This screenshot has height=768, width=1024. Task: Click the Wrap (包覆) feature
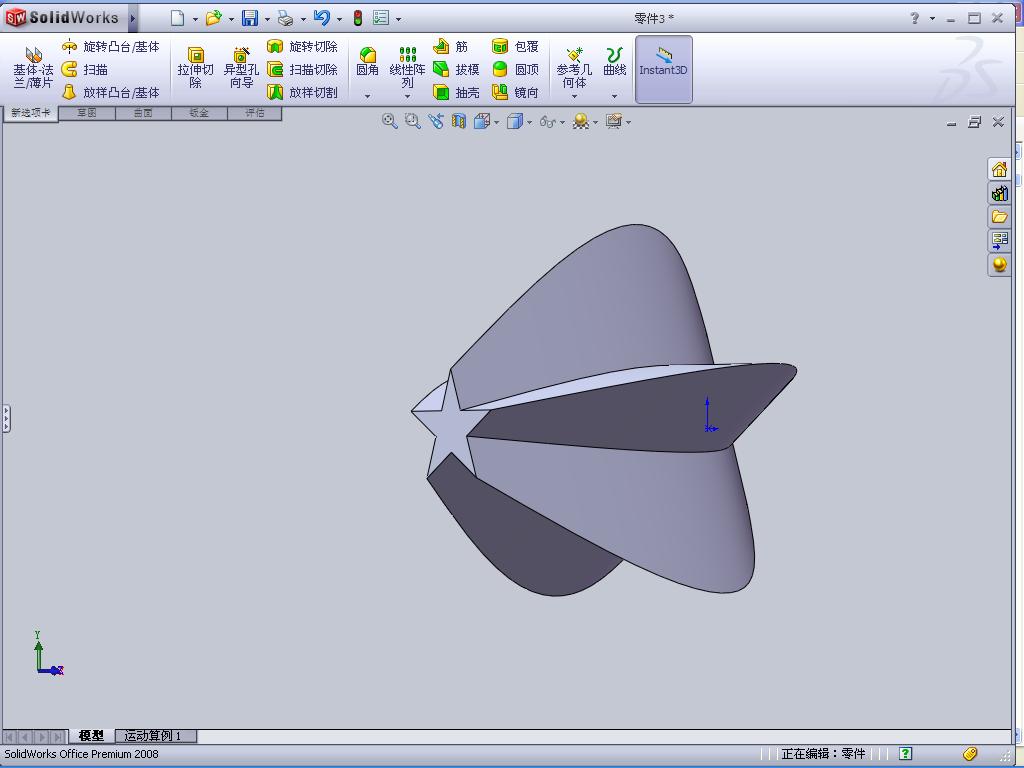(x=515, y=46)
